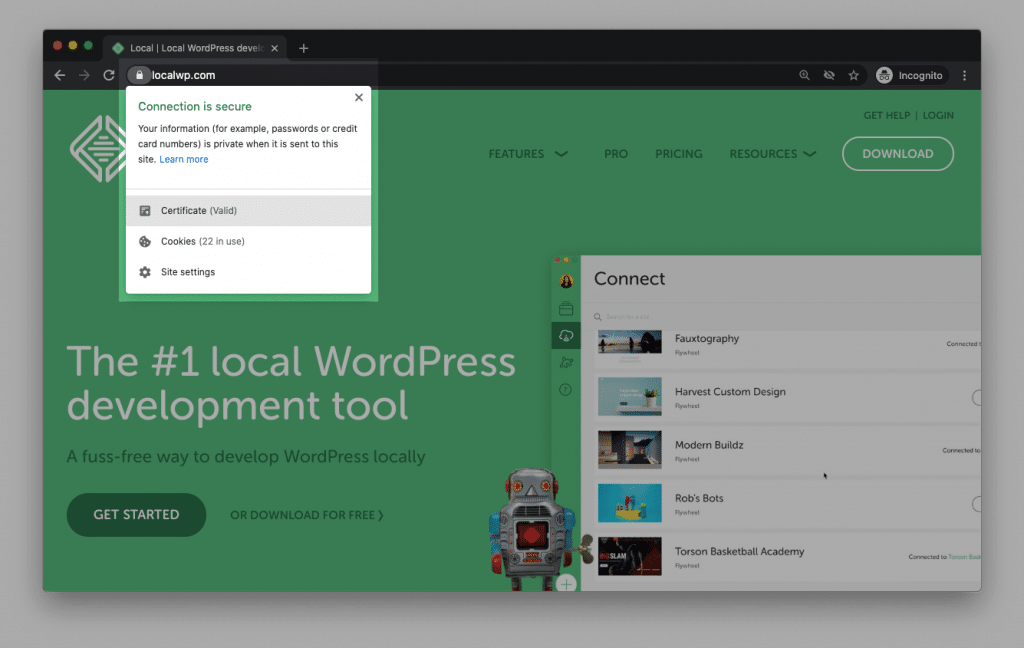Open the GET HELP link
Screen dimensions: 1024x648
click(886, 116)
